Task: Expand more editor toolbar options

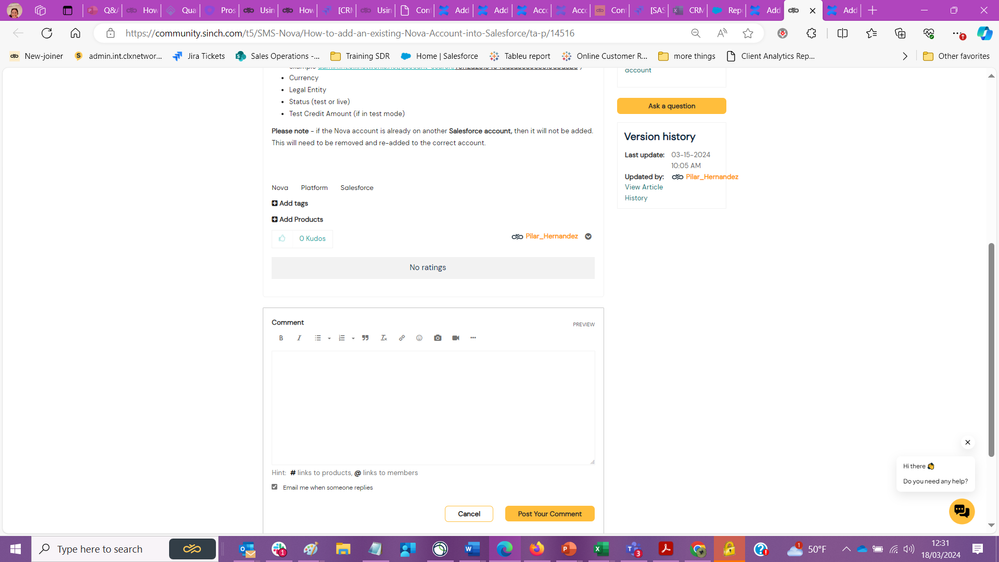Action: (473, 338)
